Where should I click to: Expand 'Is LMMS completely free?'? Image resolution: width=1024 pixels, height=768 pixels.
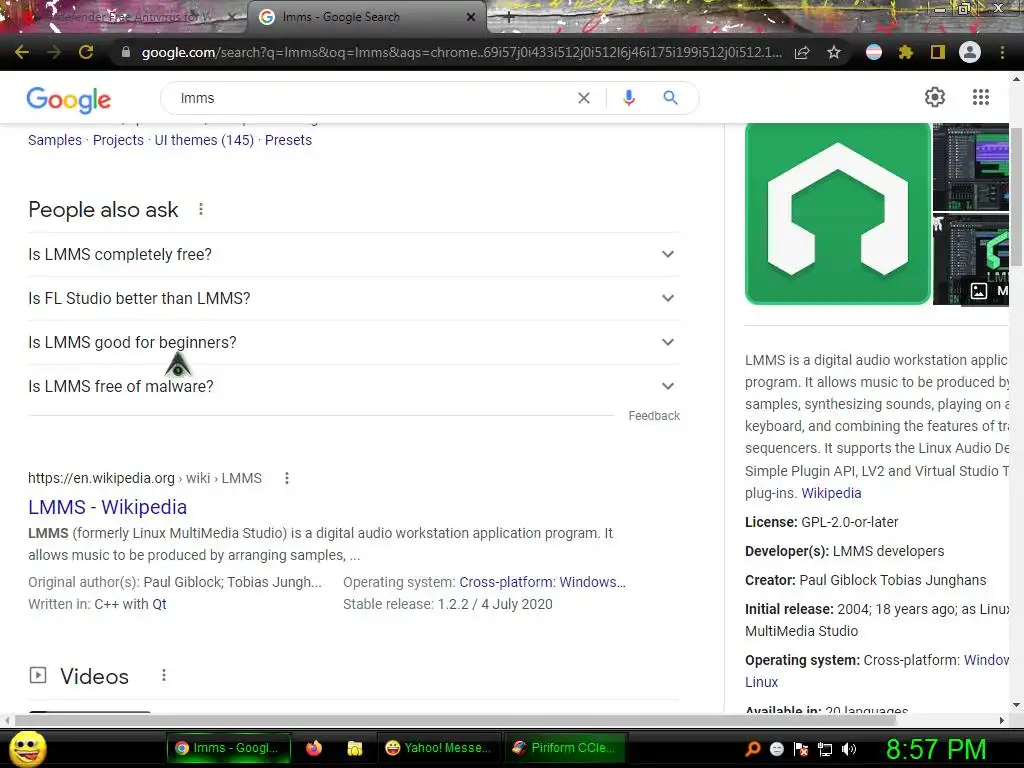pos(354,254)
